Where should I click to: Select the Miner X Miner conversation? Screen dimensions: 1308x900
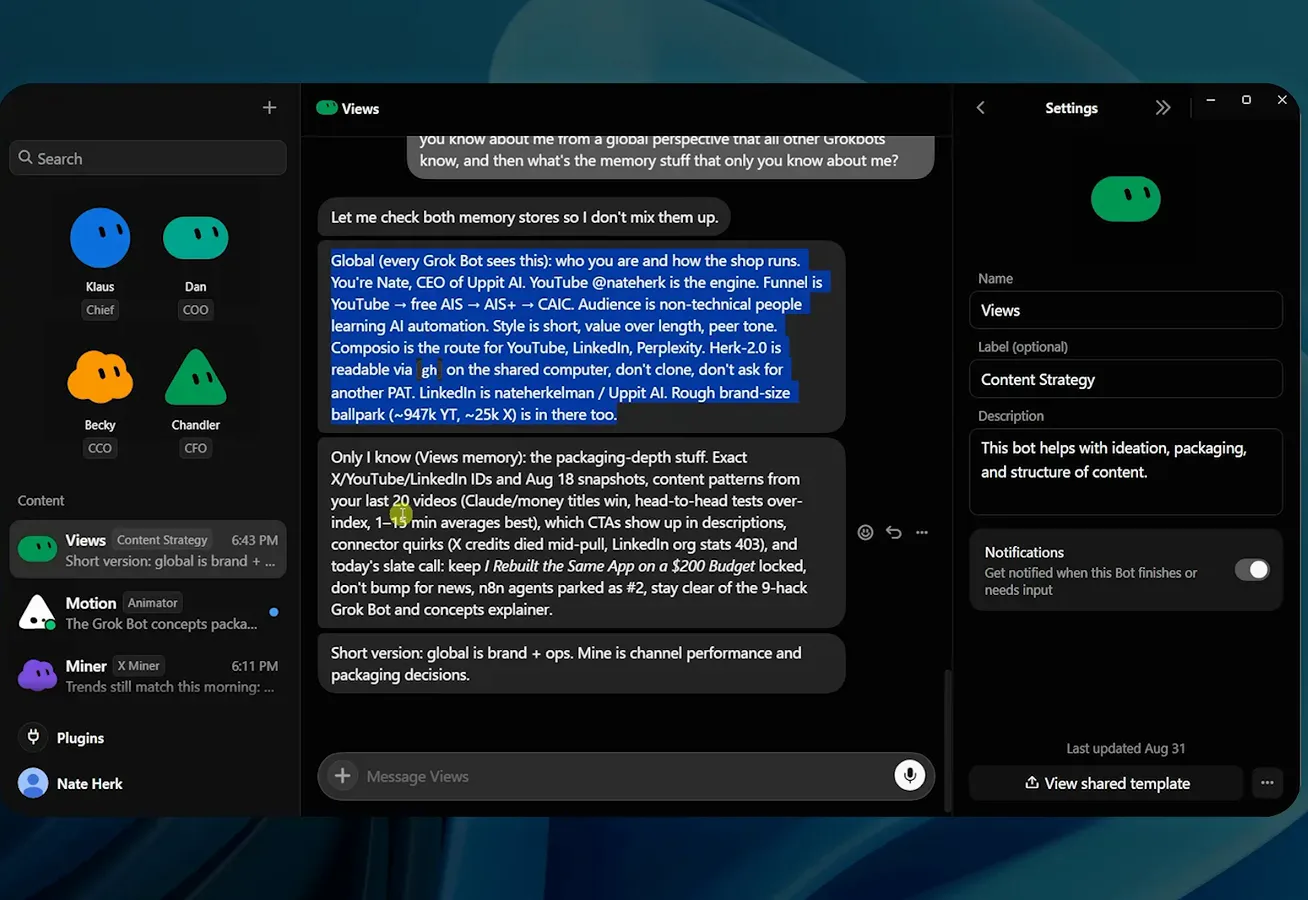[148, 675]
